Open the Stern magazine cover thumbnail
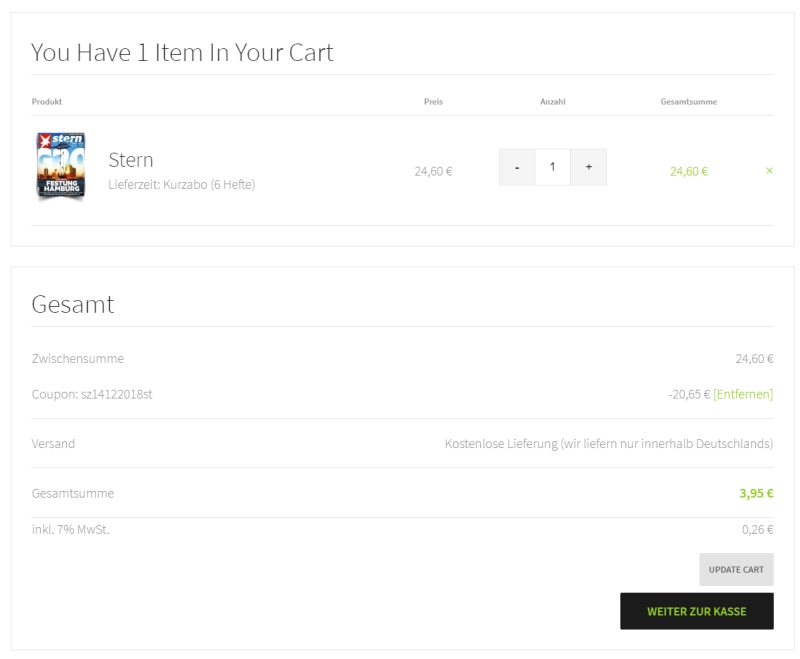This screenshot has width=800, height=659. point(60,167)
